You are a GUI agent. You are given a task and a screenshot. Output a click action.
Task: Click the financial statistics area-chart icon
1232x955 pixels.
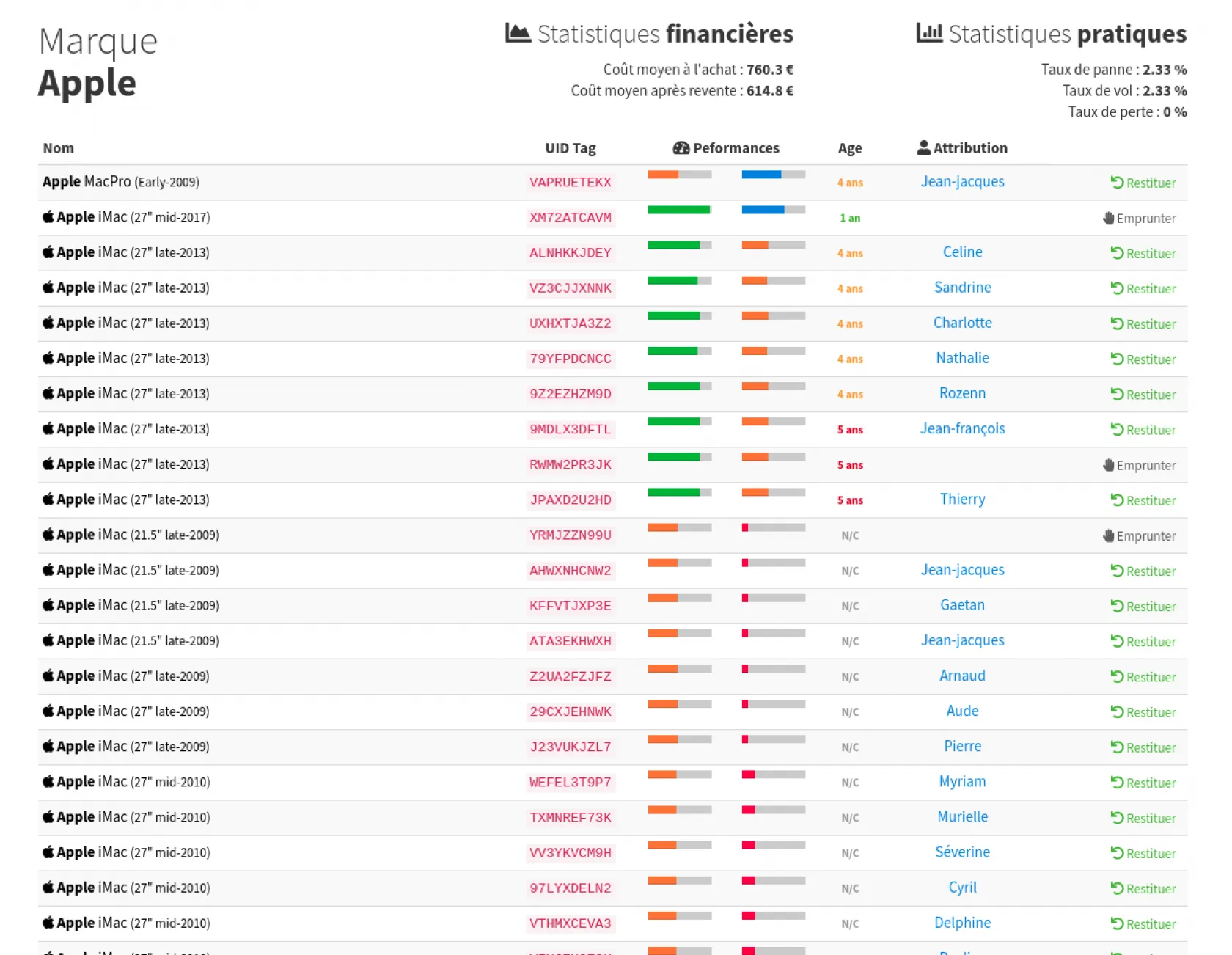tap(518, 33)
